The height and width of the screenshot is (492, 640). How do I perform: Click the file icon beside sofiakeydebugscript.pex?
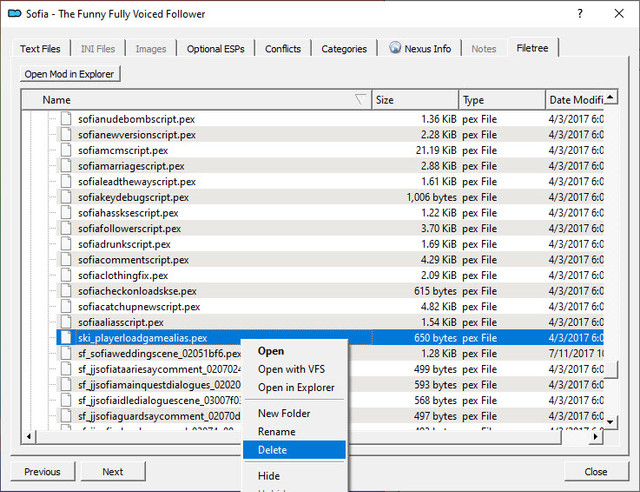(66, 197)
